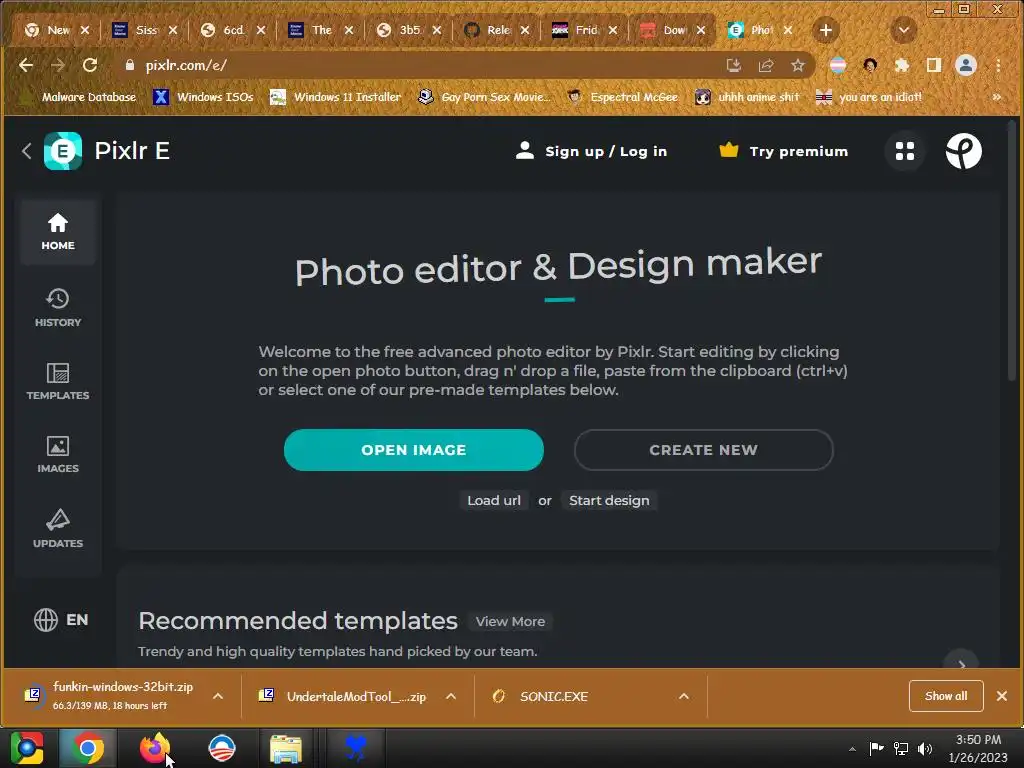Switch to the Dow browser tab
This screenshot has width=1024, height=768.
point(673,30)
